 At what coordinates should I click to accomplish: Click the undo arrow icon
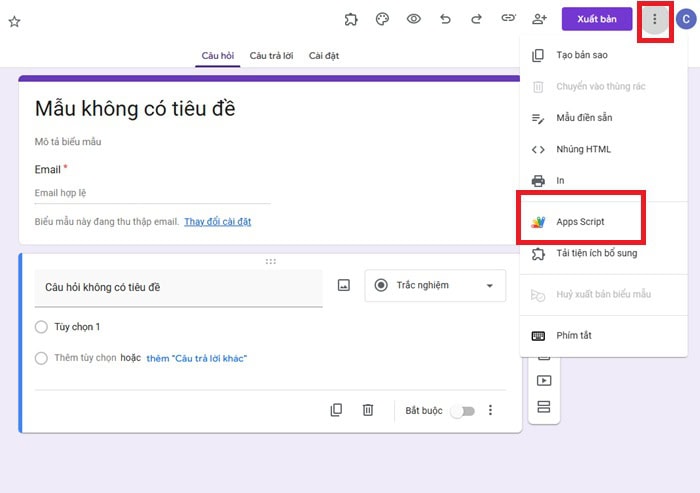pos(445,19)
